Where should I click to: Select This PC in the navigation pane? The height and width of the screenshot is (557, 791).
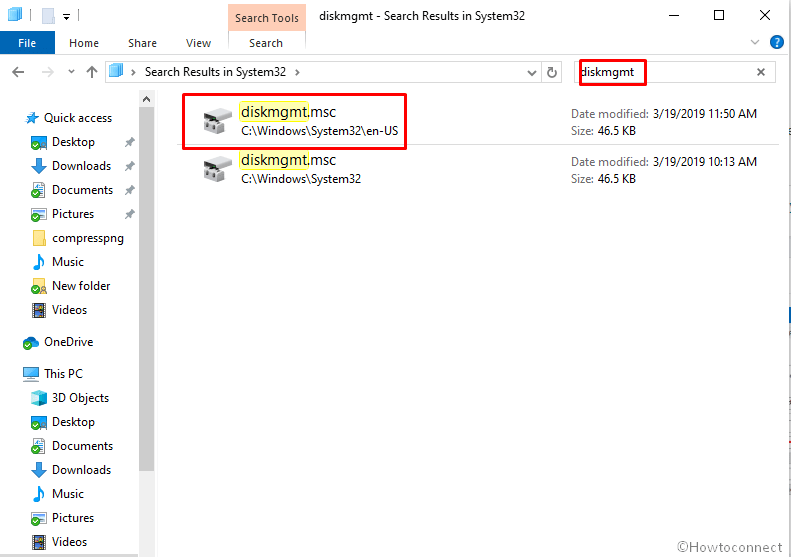(x=63, y=374)
